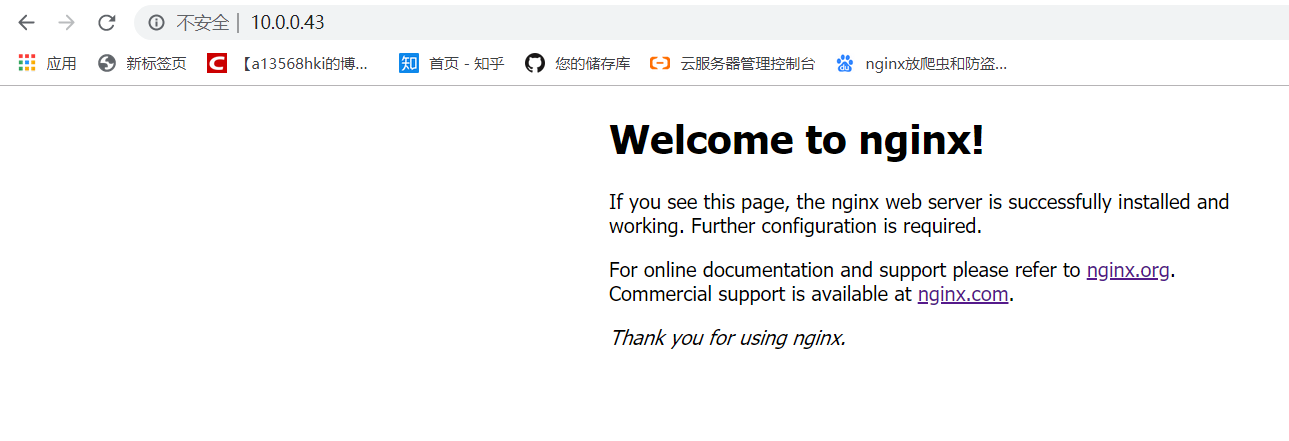Screen dimensions: 1289x441
Task: Click the GitHub octocat icon
Action: click(x=535, y=63)
